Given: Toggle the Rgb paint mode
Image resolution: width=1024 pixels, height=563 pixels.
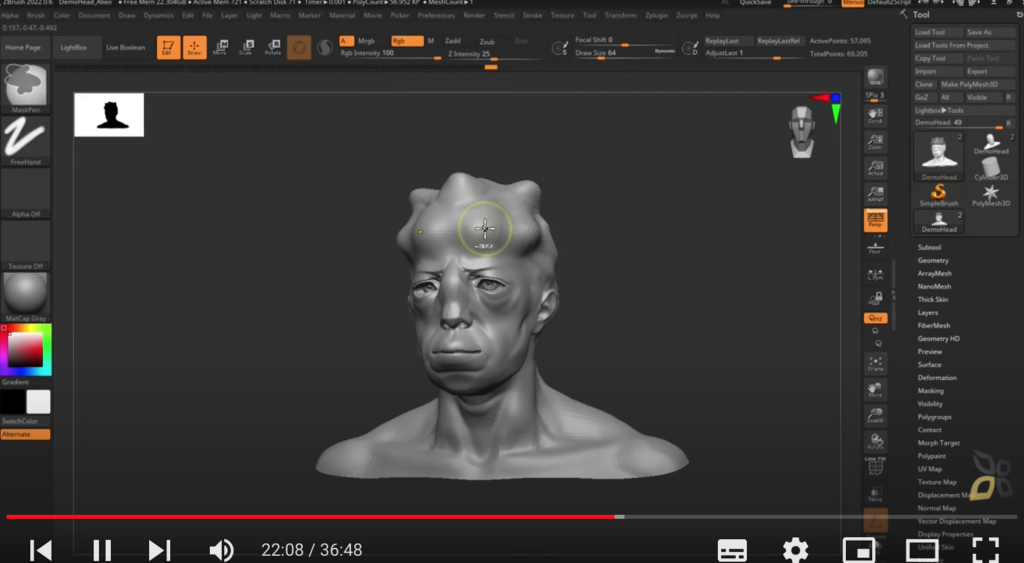Looking at the screenshot, I should [x=406, y=41].
